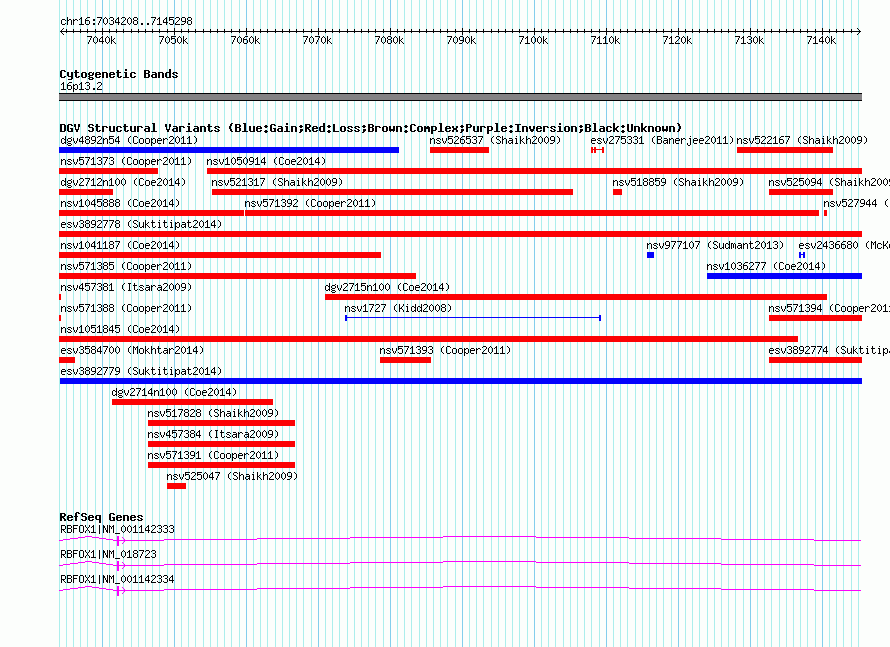Click dgv2712n100 (Coe2014) label
The height and width of the screenshot is (647, 890).
[x=123, y=182]
